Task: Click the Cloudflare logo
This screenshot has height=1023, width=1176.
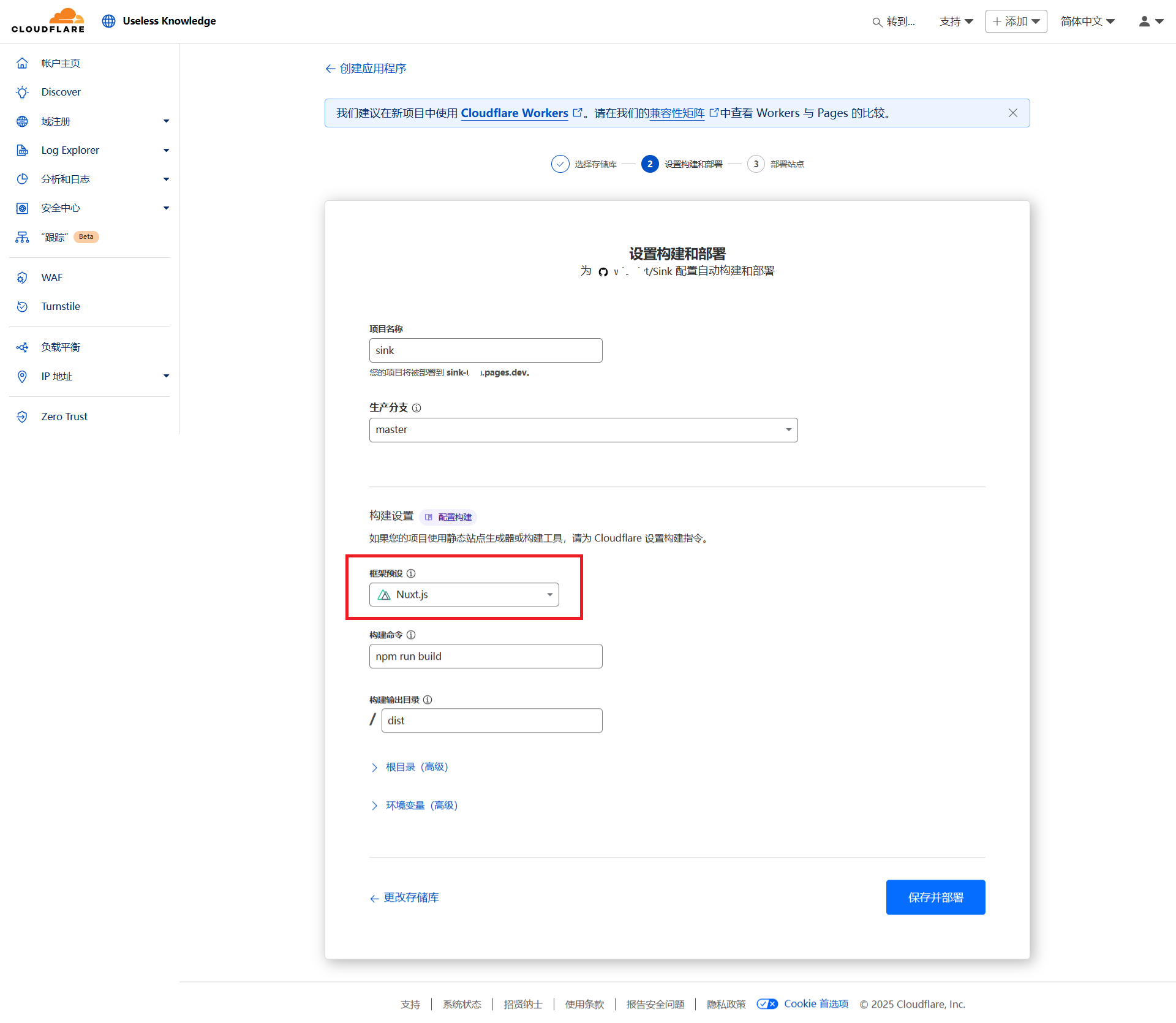Action: (x=48, y=21)
